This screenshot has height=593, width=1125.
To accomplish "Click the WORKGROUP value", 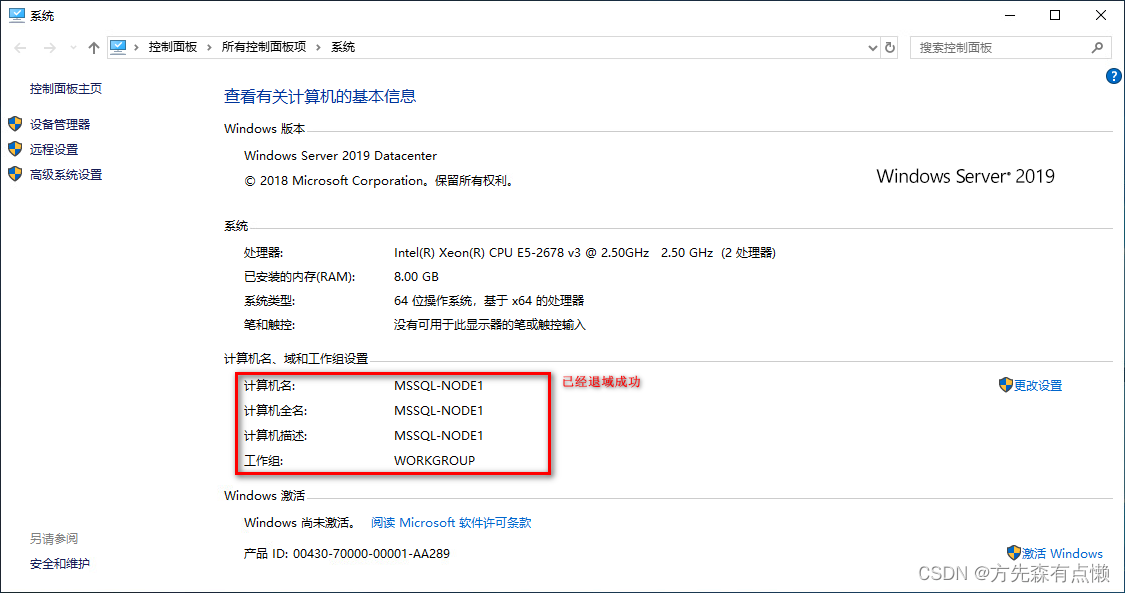I will (434, 461).
